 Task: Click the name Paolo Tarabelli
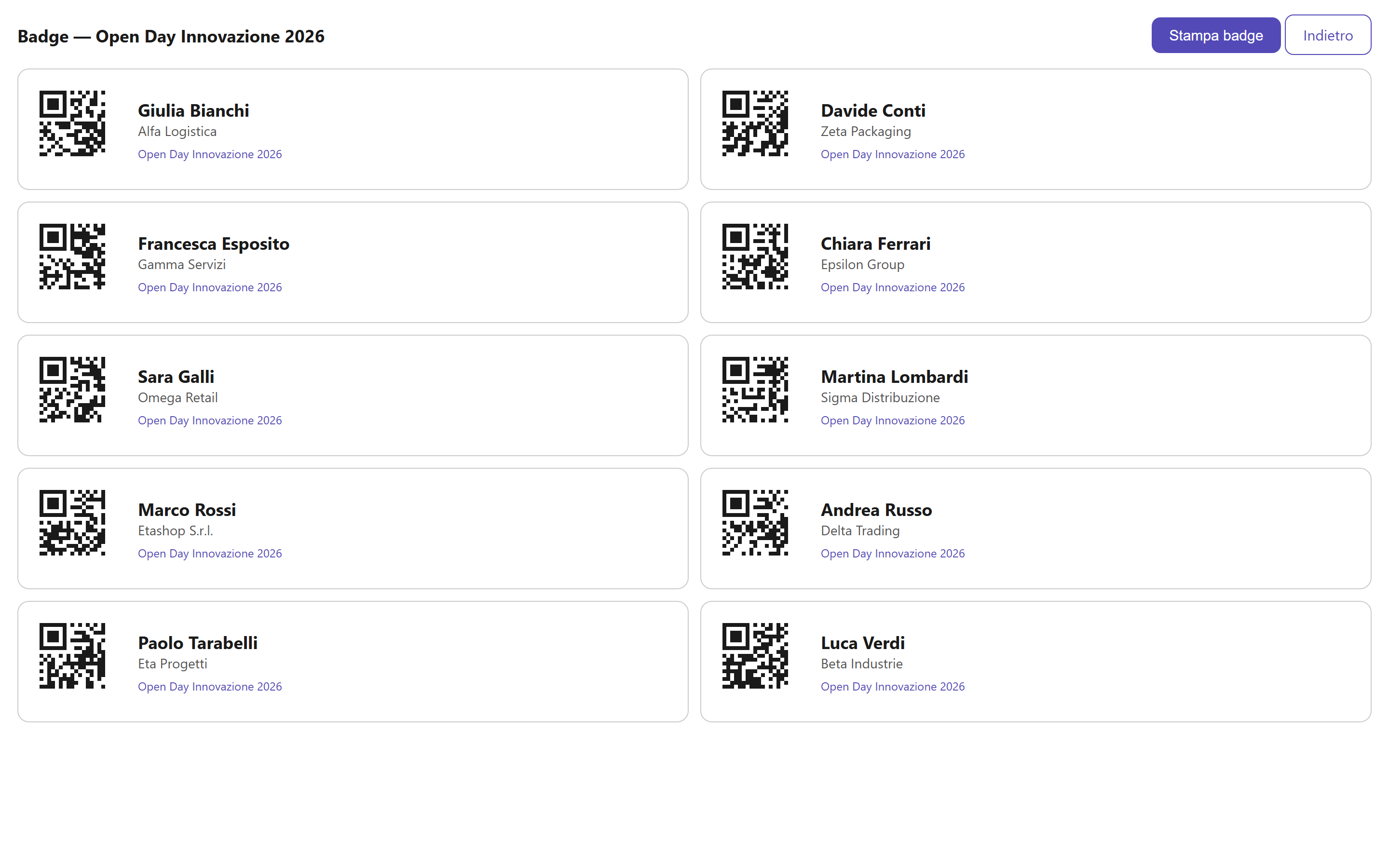(x=197, y=643)
